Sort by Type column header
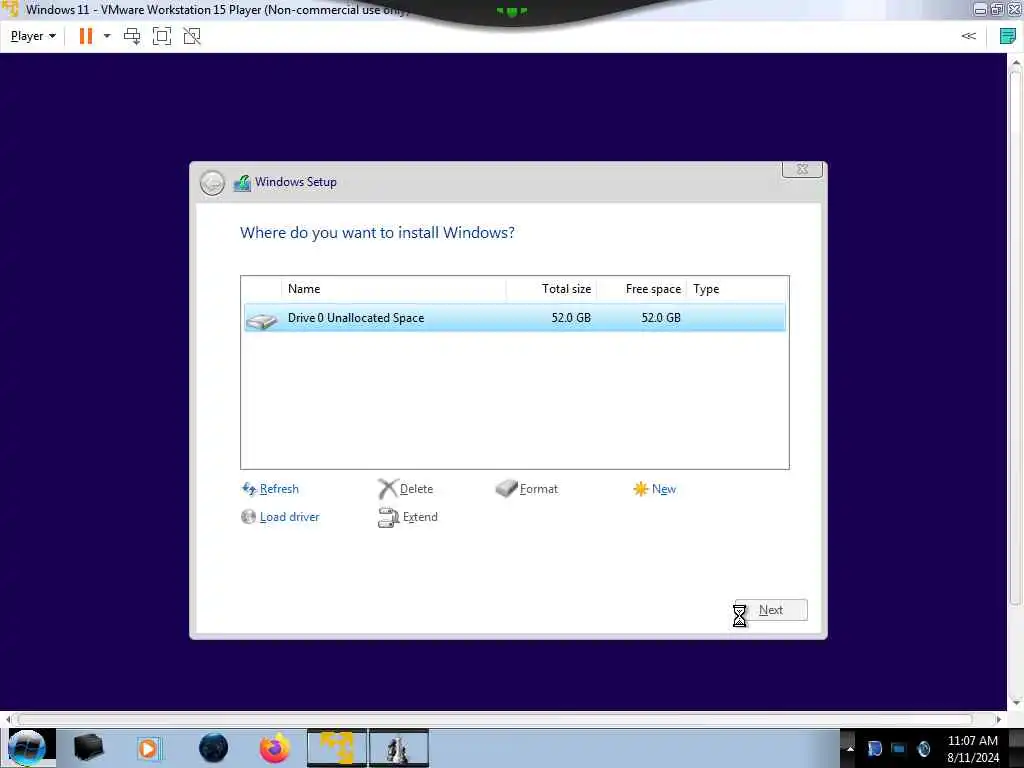 click(737, 289)
